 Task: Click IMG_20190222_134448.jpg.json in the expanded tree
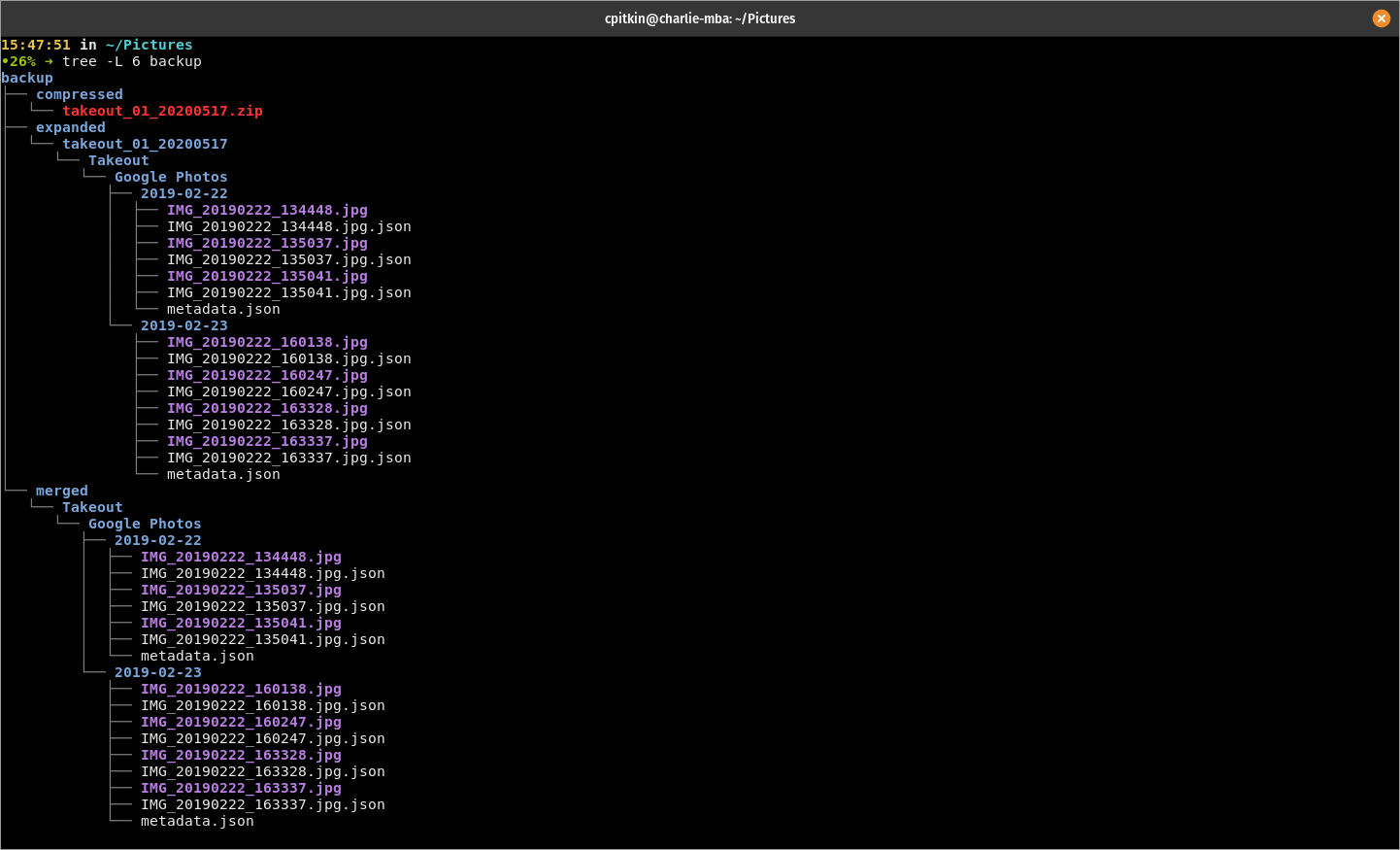[x=289, y=226]
